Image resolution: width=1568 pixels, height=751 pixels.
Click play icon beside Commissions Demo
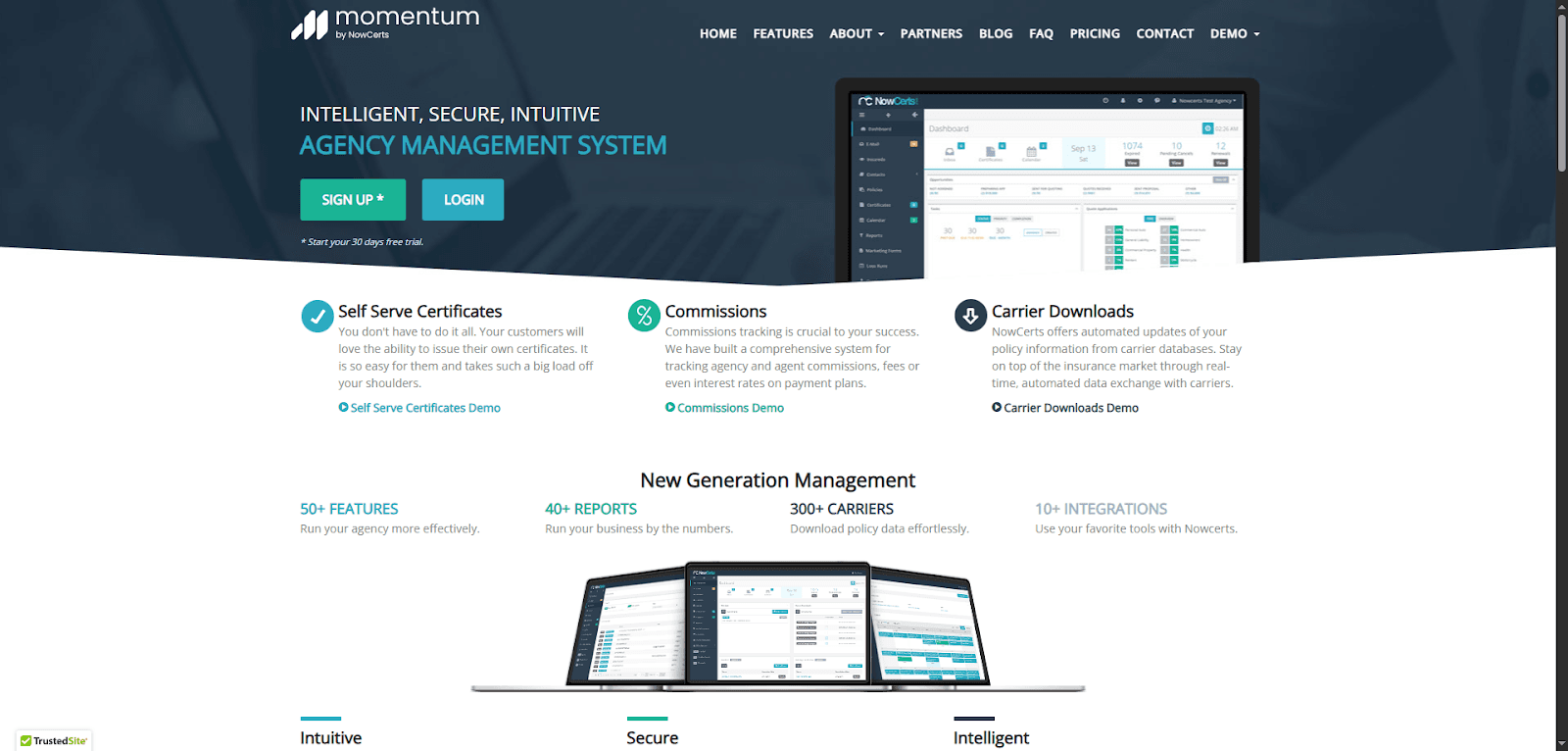click(x=670, y=407)
